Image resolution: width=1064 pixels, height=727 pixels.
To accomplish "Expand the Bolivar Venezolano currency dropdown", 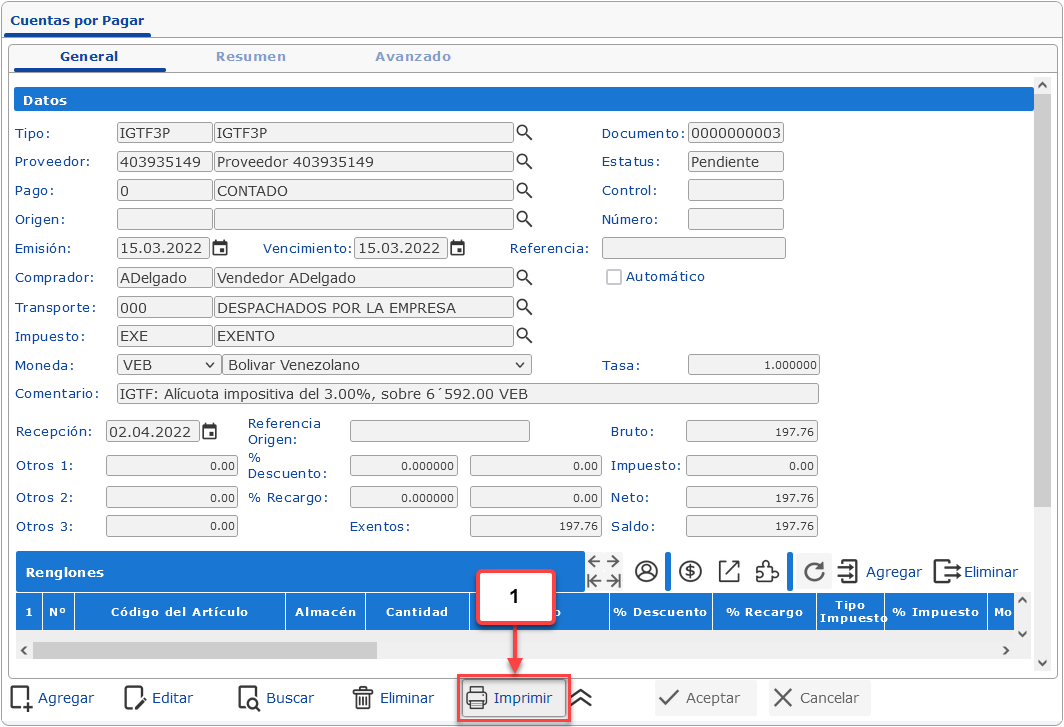I will pos(376,365).
